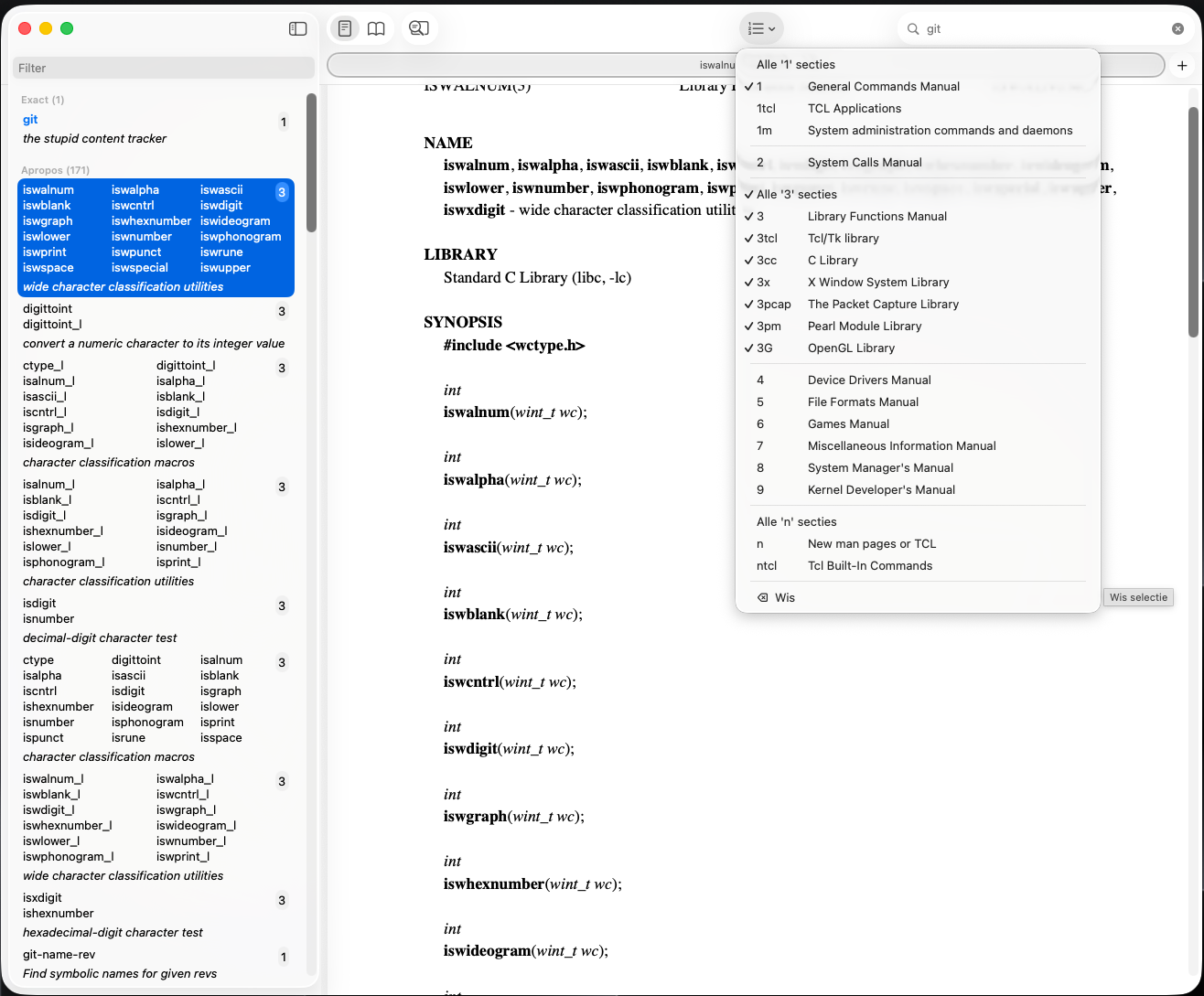1204x996 pixels.
Task: Click 'iswcntrl(wint_t wc);' in the synopsis
Action: click(x=509, y=681)
